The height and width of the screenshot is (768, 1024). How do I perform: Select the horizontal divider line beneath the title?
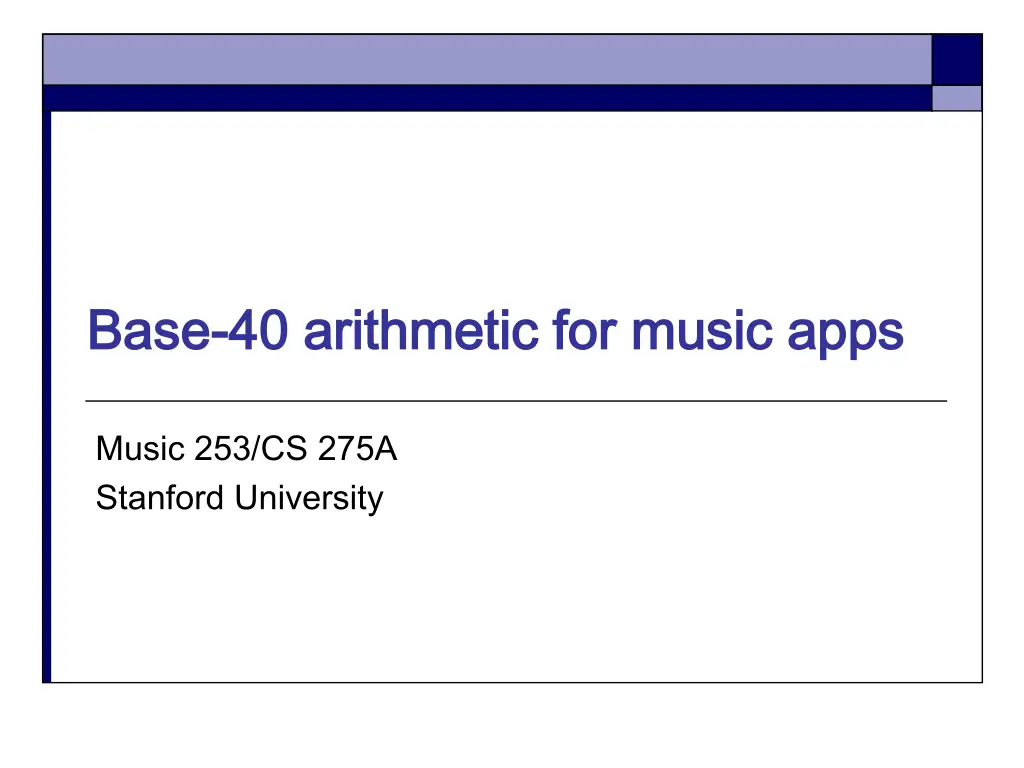pos(516,401)
